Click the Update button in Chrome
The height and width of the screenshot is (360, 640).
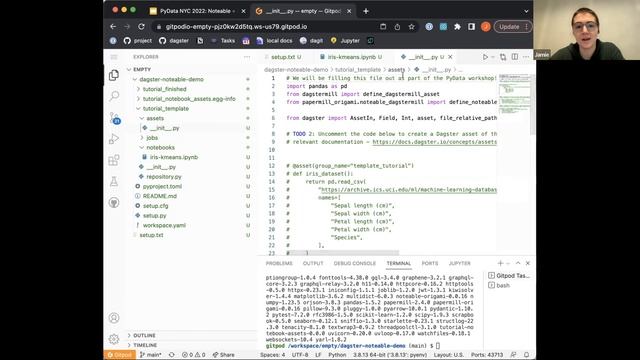[513, 27]
